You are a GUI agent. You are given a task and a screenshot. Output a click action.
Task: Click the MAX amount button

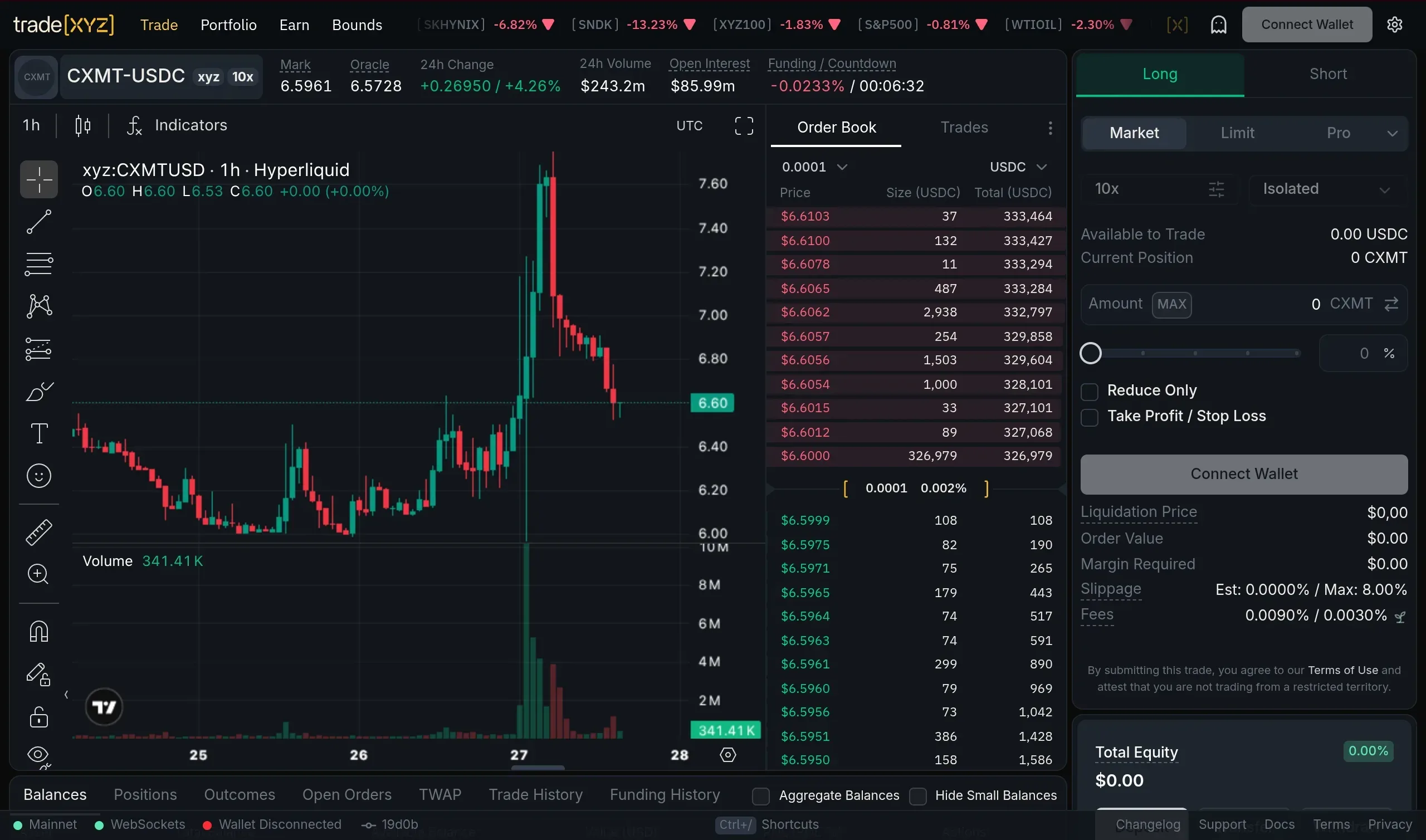pos(1171,305)
